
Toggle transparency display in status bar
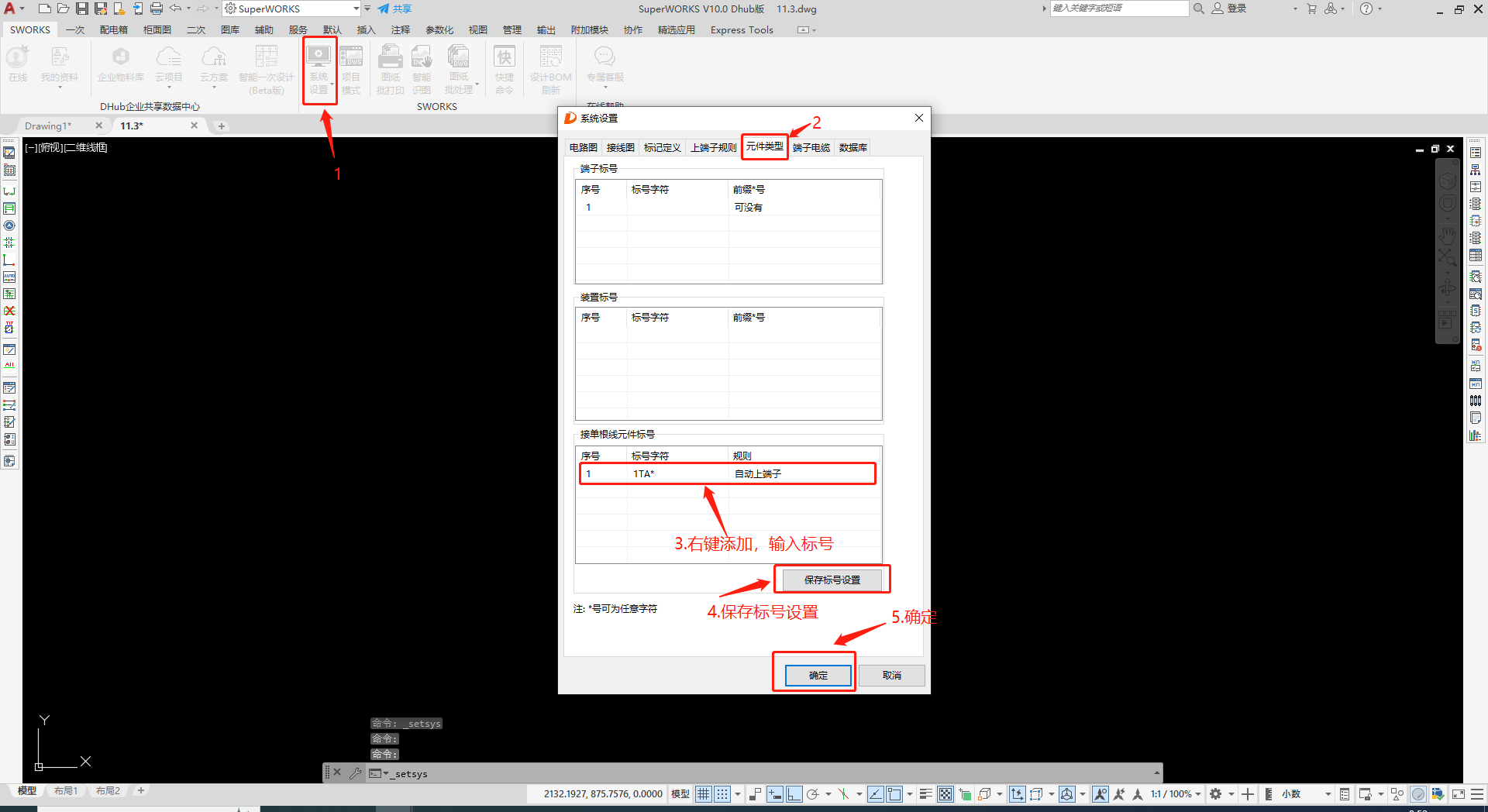(945, 794)
